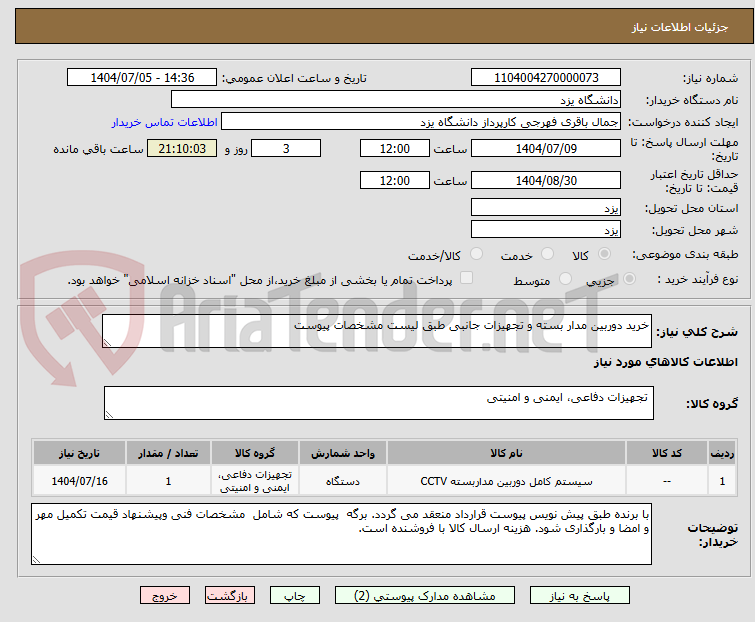Click the requester field جمال باقری فهرجی
The image size is (755, 622).
[x=421, y=122]
